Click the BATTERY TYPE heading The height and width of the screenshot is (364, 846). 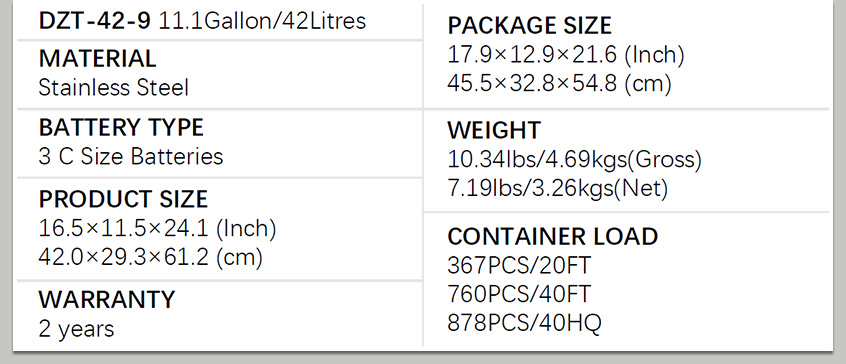point(121,127)
